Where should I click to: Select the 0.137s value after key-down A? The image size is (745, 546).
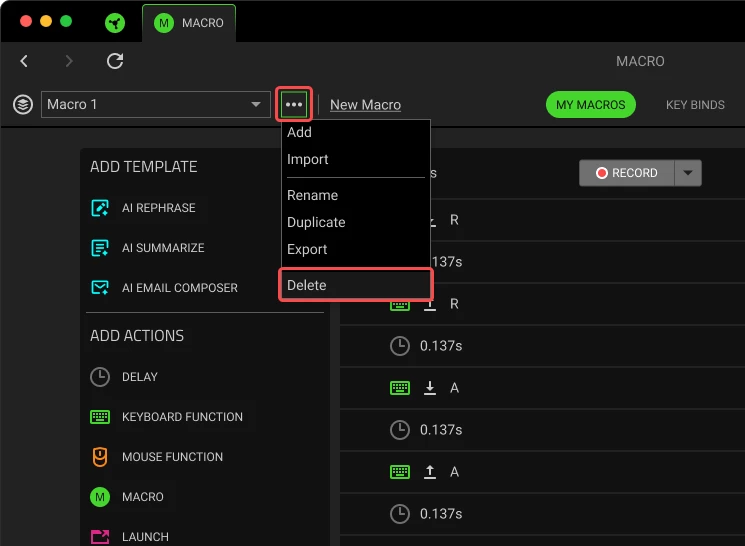point(441,430)
